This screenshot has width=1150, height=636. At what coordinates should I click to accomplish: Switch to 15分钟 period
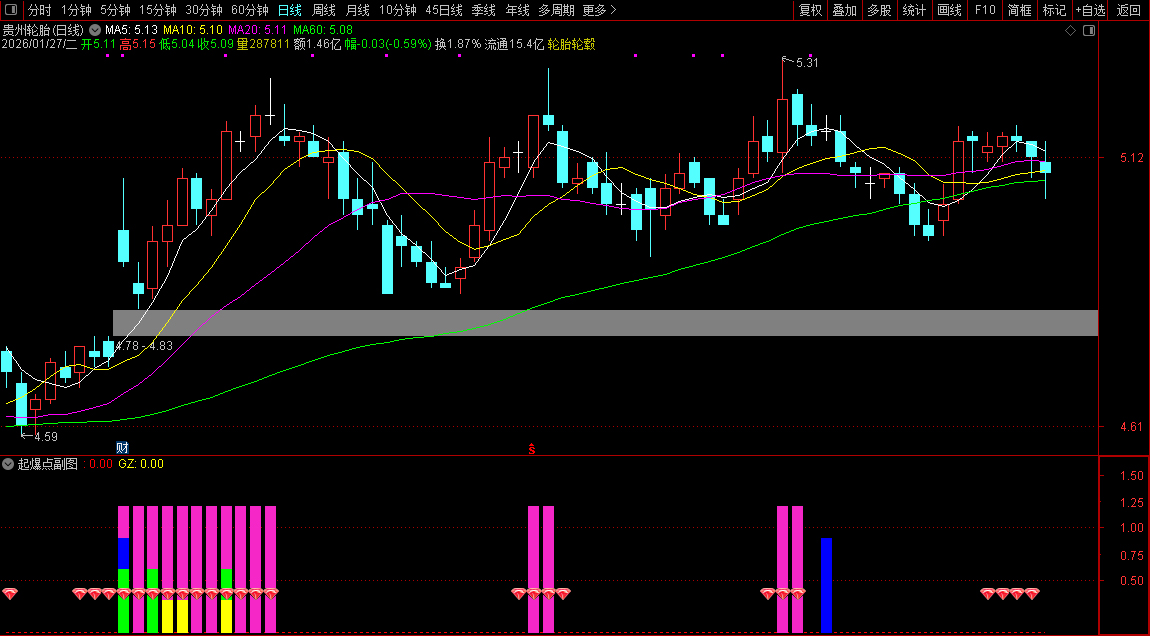coord(158,10)
